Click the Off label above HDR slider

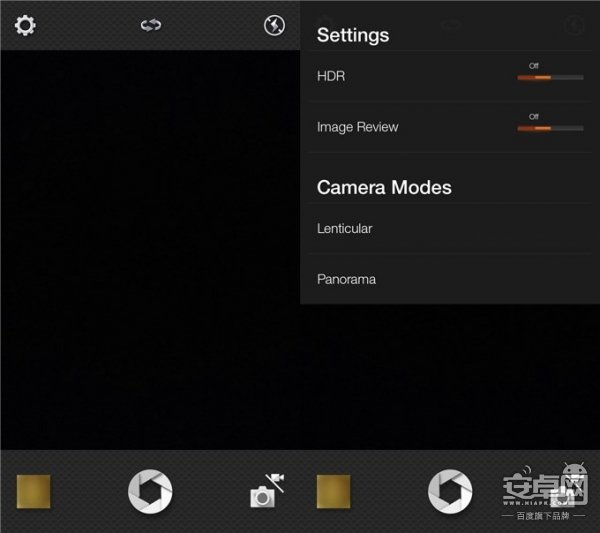tap(534, 65)
